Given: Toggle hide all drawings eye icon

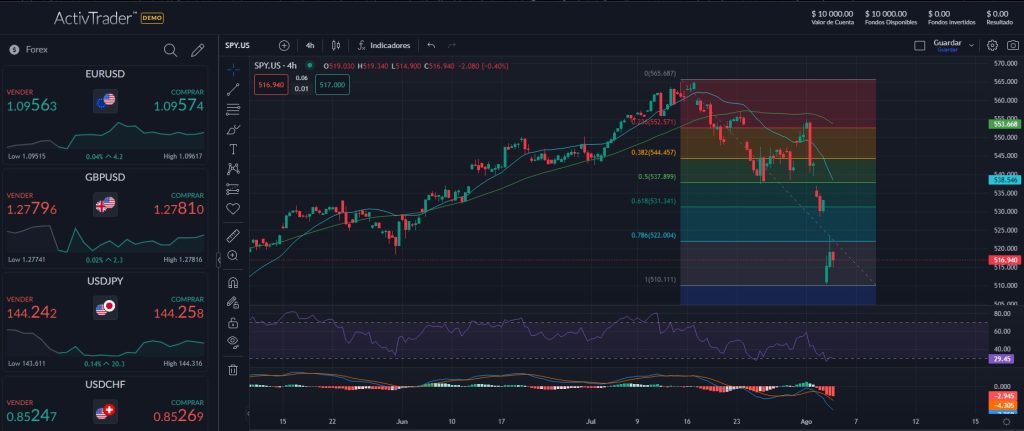Looking at the screenshot, I should [233, 341].
